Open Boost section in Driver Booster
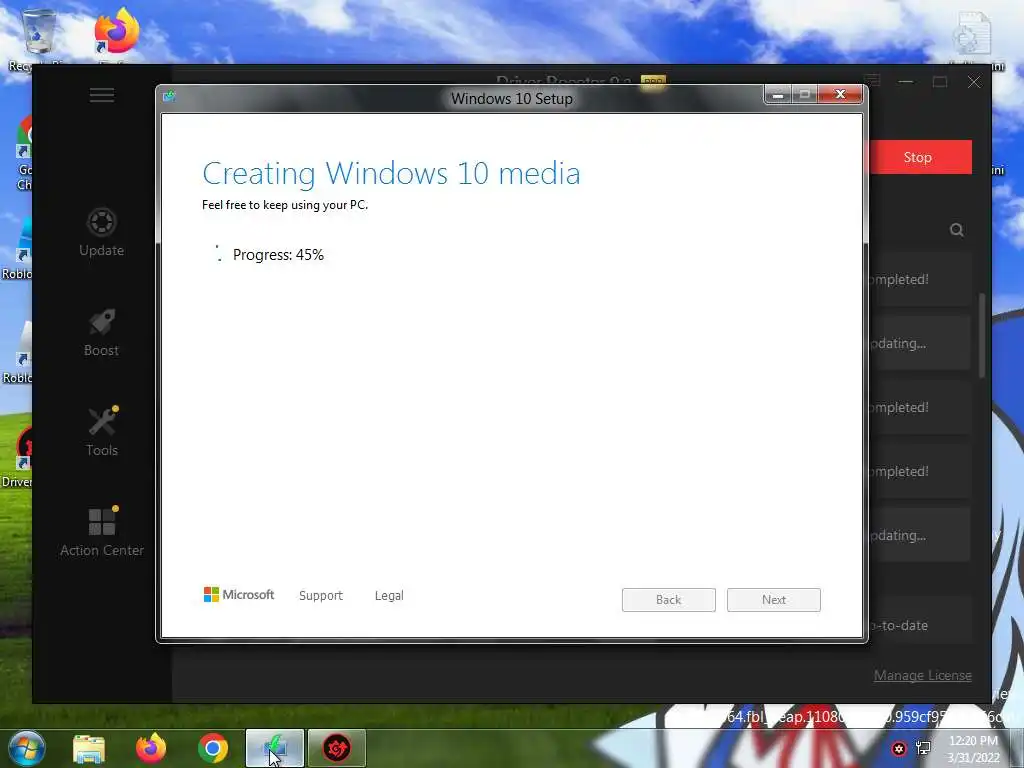 coord(101,332)
